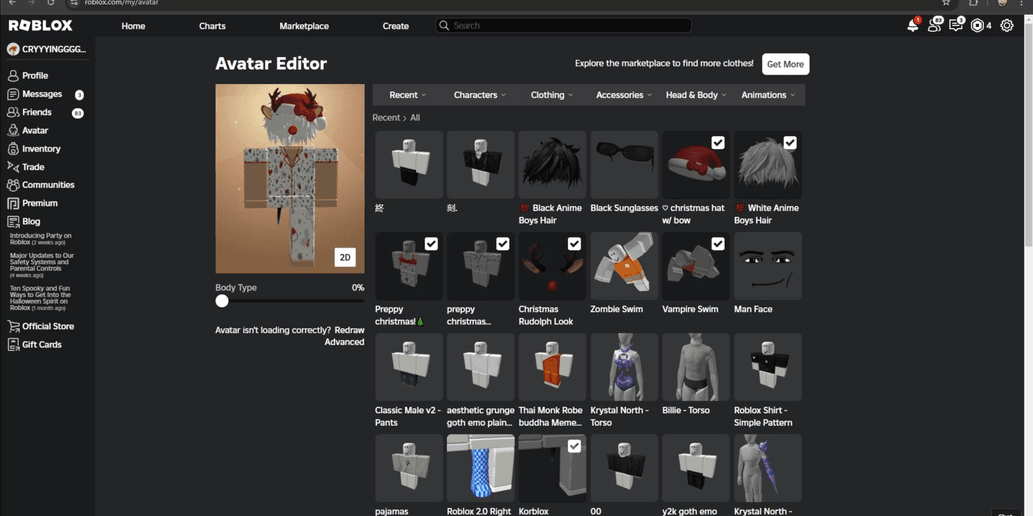The width and height of the screenshot is (1033, 516).
Task: Click the Body Type slider handle
Action: [222, 301]
